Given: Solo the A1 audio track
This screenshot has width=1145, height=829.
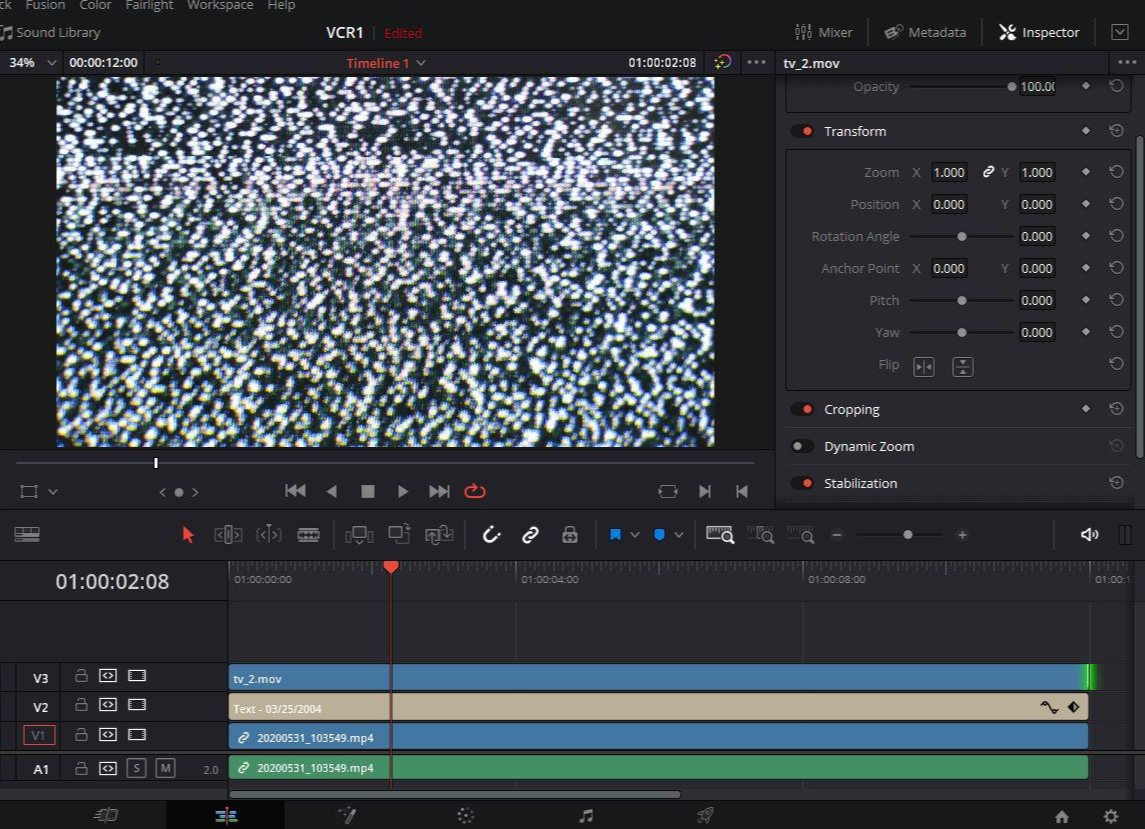Looking at the screenshot, I should tap(136, 768).
